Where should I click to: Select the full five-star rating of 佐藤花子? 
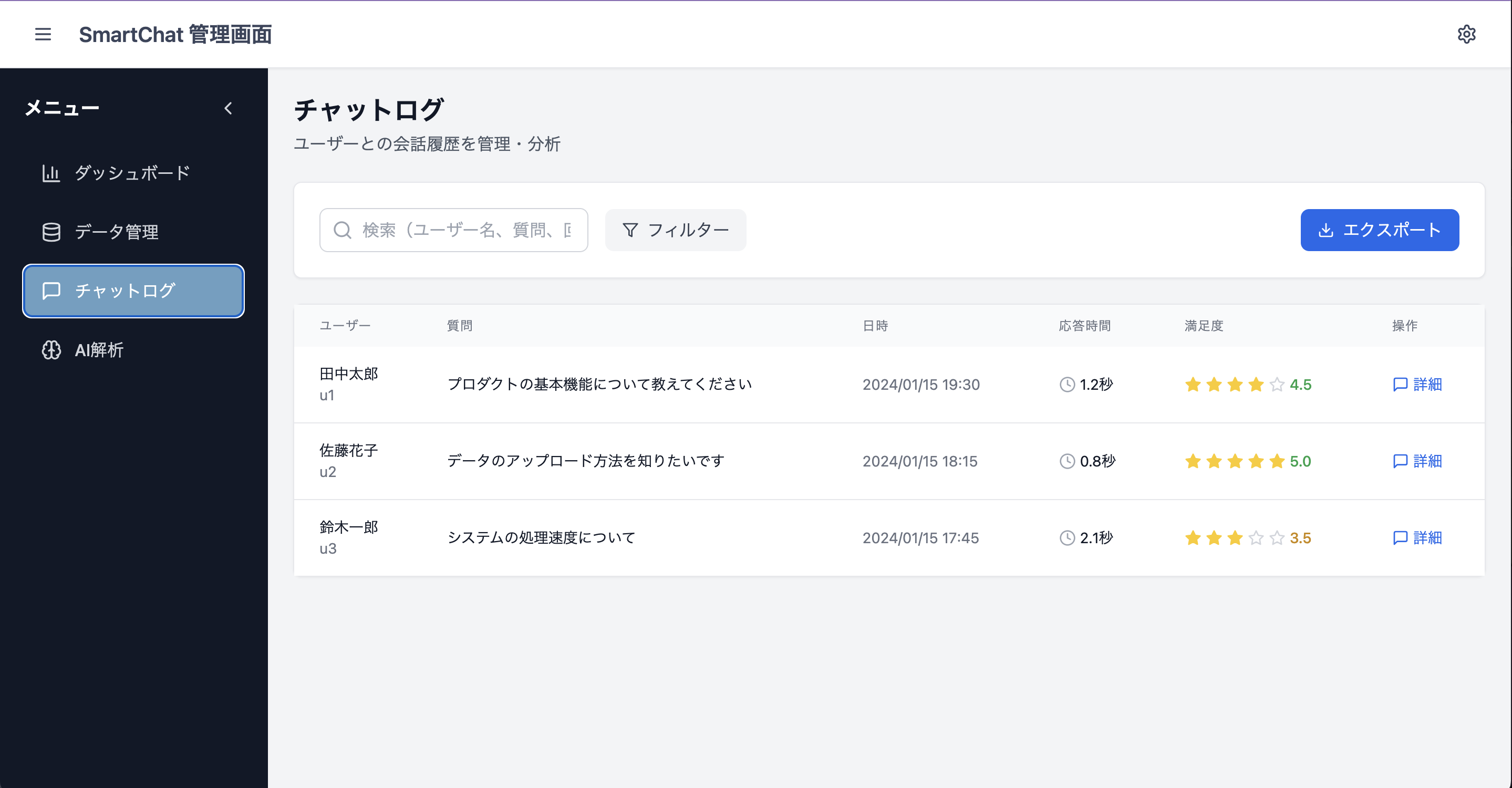tap(1235, 461)
